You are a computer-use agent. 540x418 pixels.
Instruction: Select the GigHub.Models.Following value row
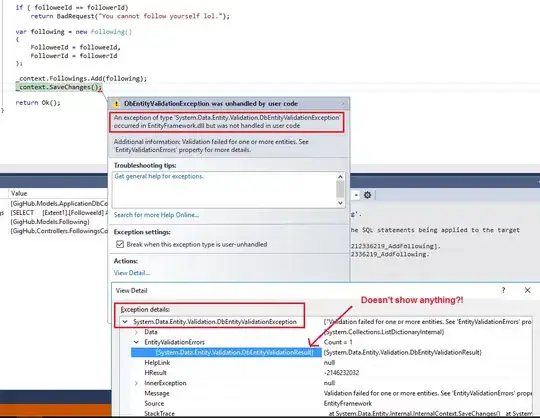coord(50,222)
